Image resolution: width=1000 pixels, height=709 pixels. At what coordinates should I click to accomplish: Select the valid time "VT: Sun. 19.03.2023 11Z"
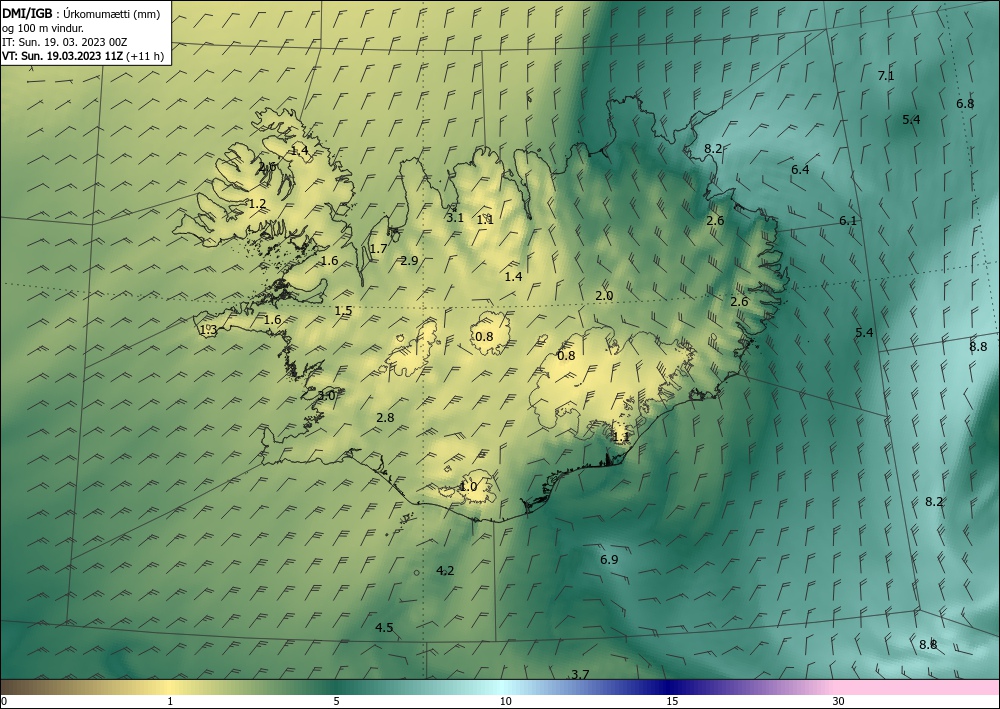point(63,56)
